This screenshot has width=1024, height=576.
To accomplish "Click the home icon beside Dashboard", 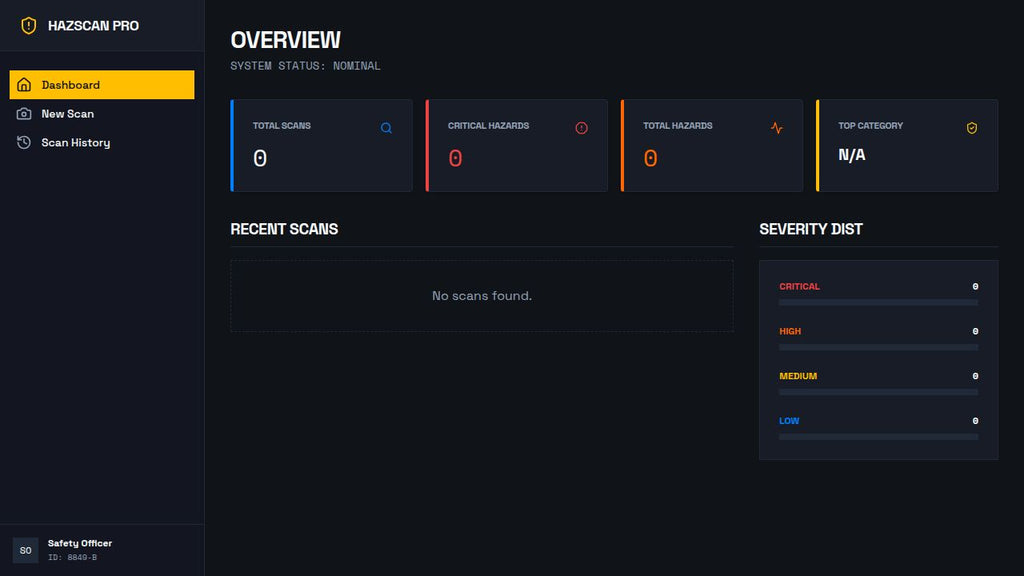I will pyautogui.click(x=24, y=85).
